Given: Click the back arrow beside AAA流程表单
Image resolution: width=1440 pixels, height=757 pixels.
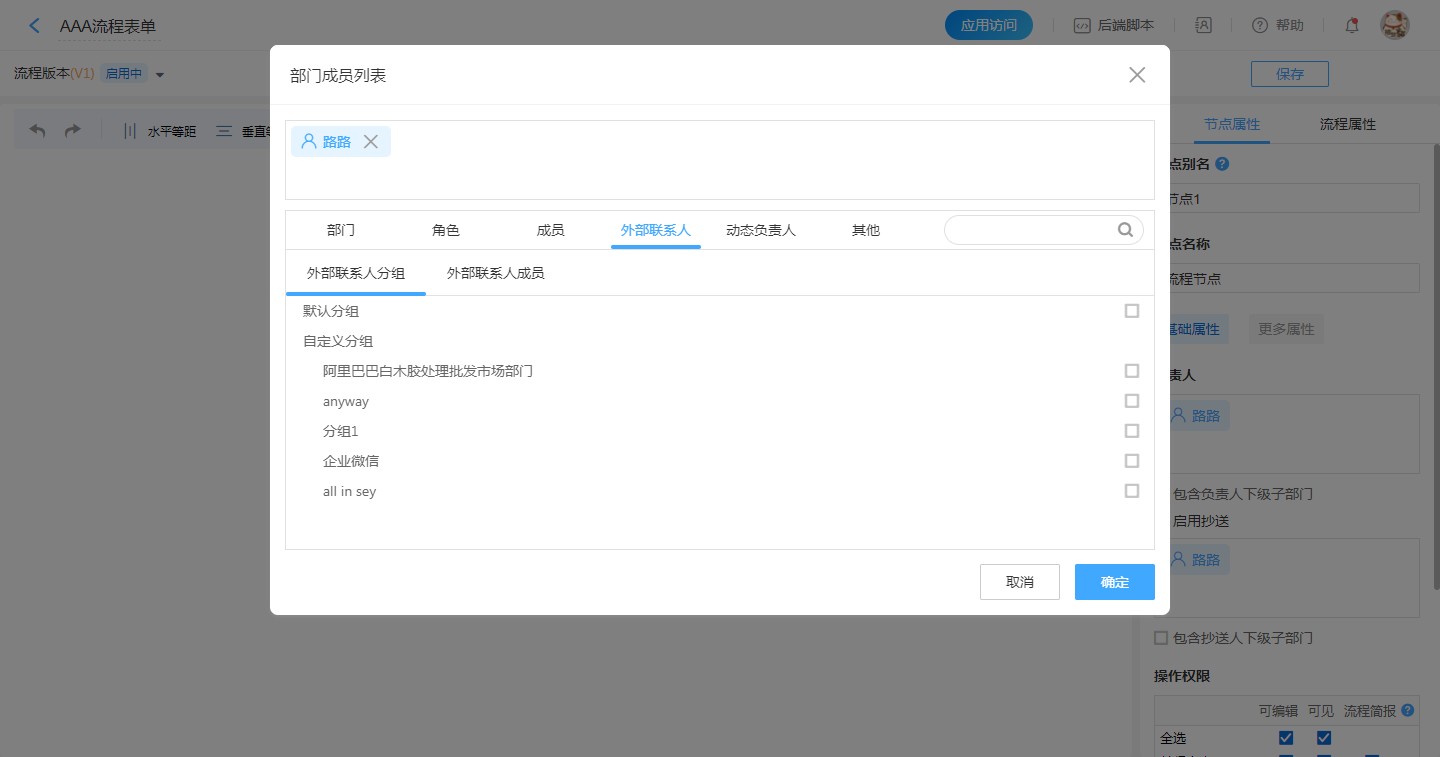Looking at the screenshot, I should click(35, 26).
